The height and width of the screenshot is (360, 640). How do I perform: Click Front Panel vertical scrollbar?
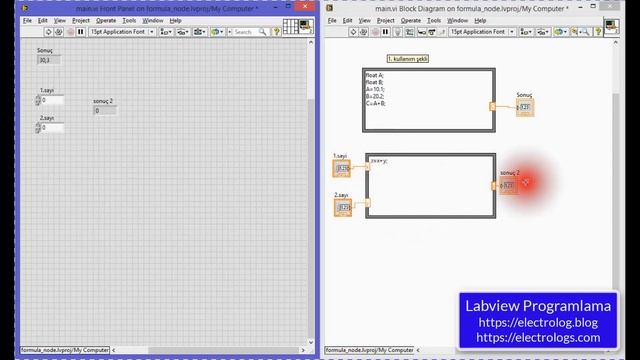point(311,192)
